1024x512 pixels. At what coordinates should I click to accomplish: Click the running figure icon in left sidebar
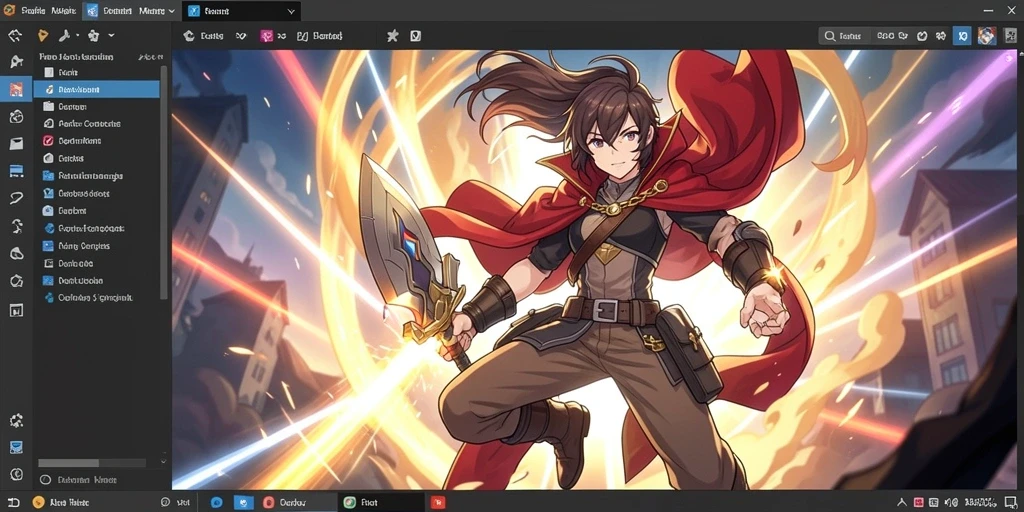click(x=16, y=226)
